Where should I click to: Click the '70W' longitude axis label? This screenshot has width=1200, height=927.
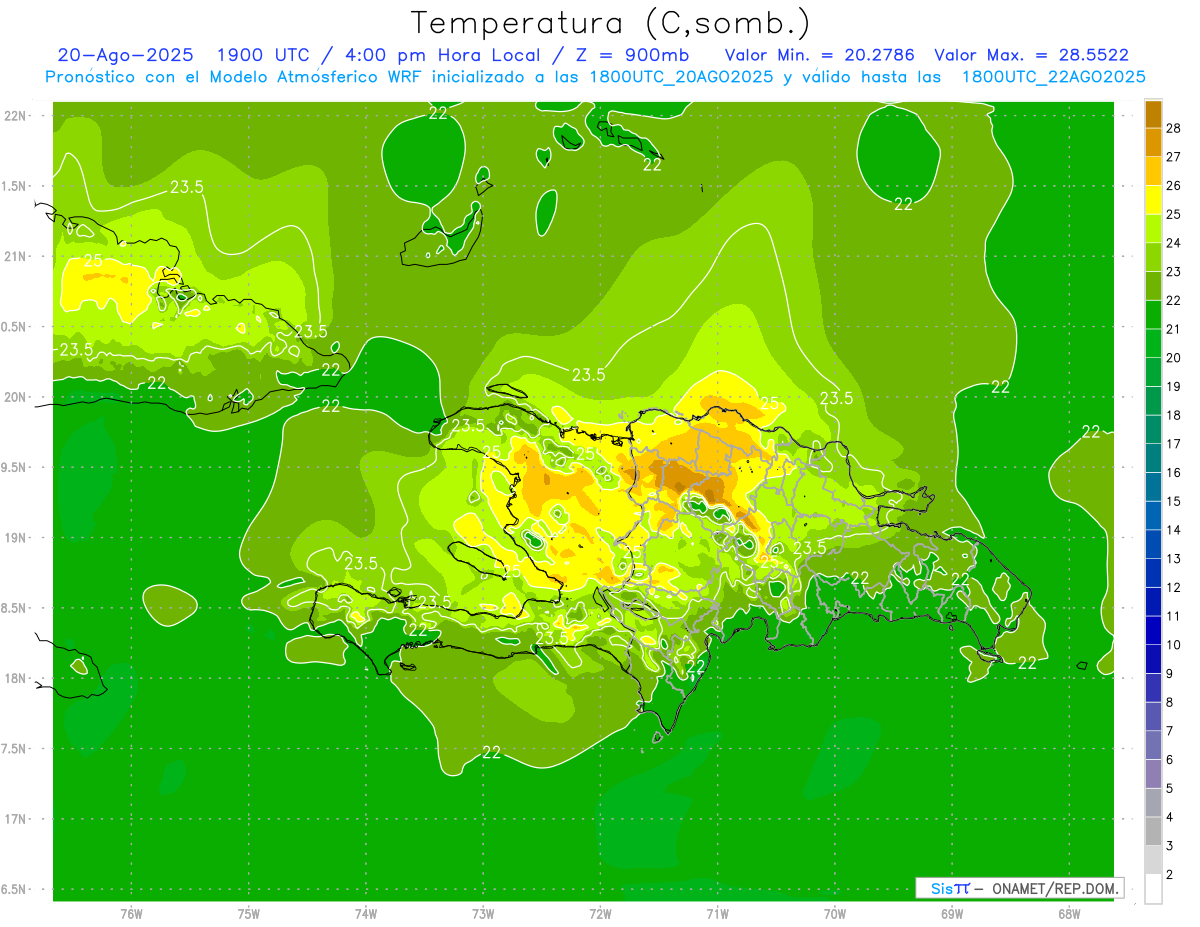pyautogui.click(x=835, y=914)
